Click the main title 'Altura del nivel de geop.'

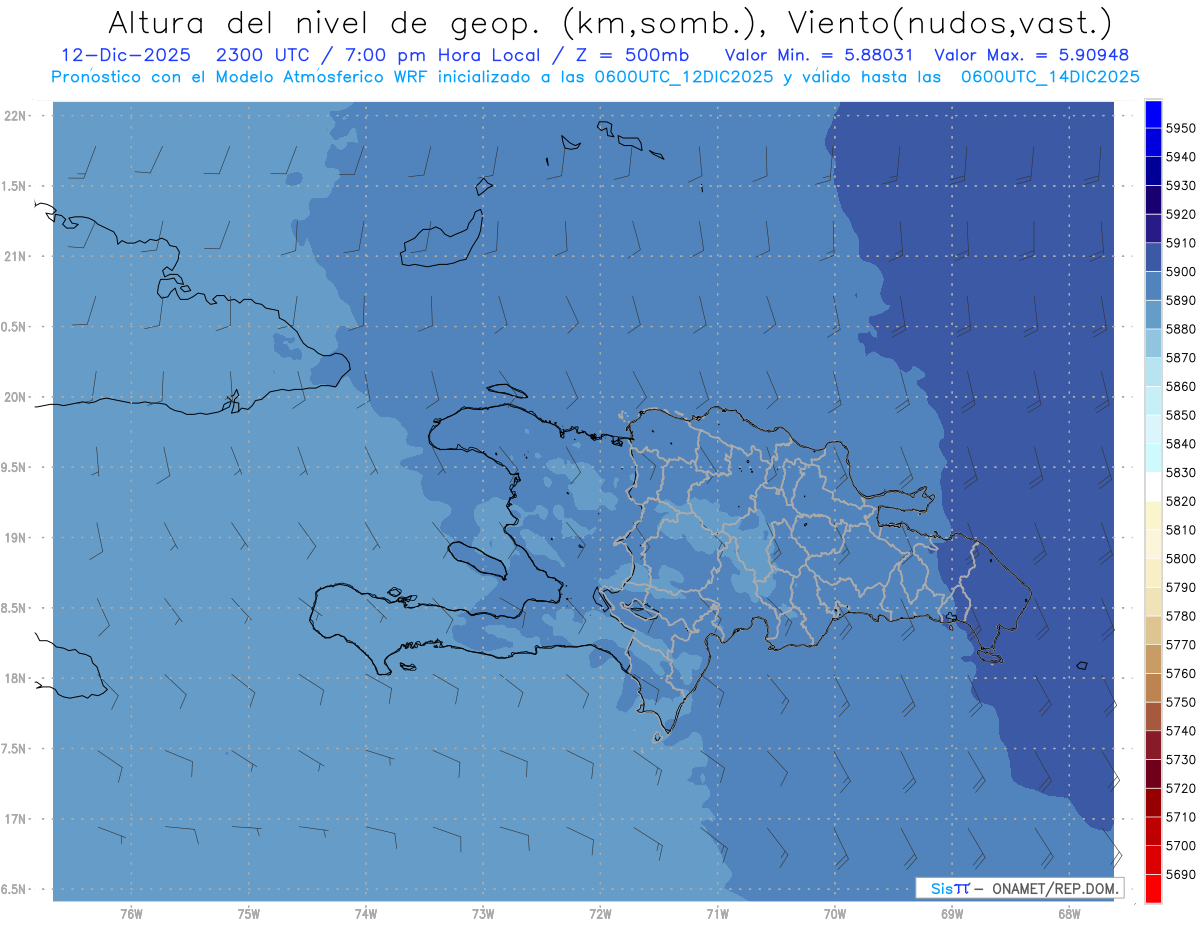[x=325, y=22]
